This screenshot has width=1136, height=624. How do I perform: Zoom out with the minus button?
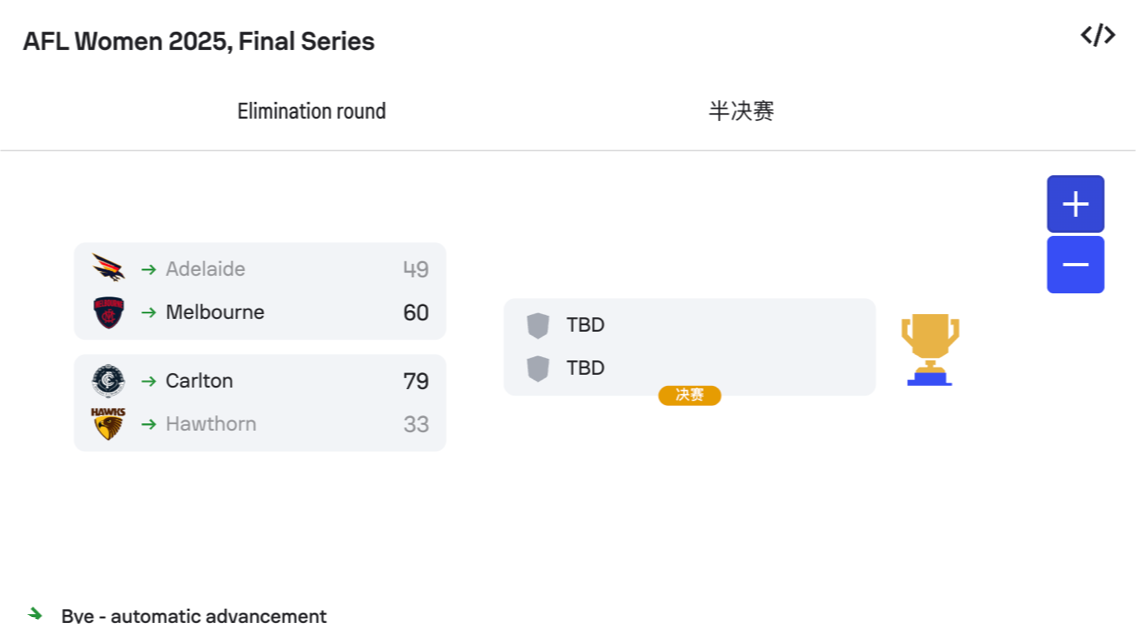click(1075, 265)
